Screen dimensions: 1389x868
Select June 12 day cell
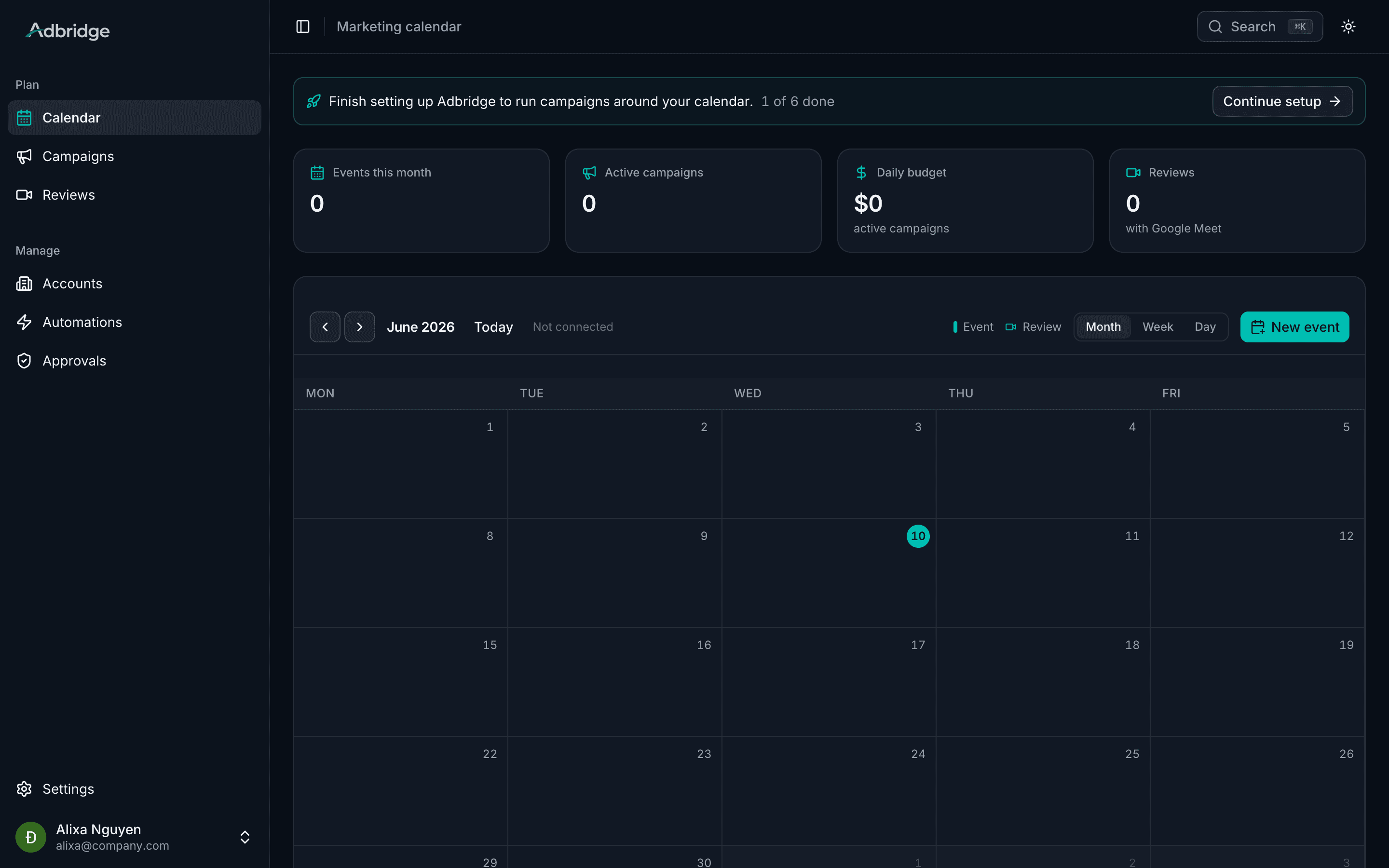(1257, 573)
